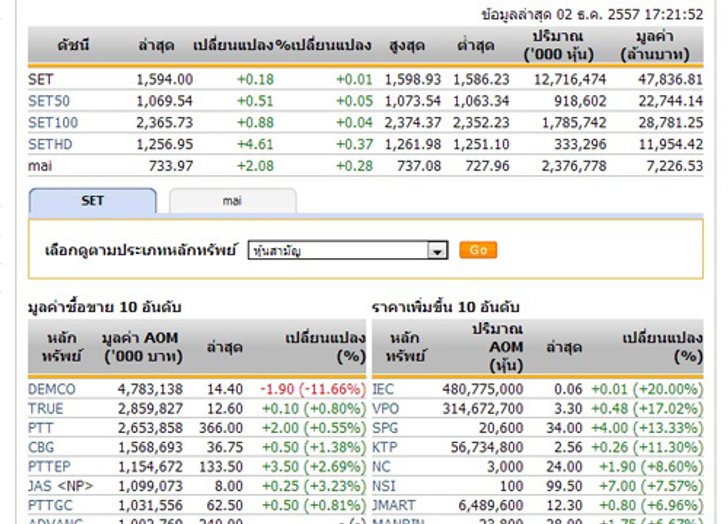This screenshot has width=728, height=524.
Task: Select VPO change +0.48 (+17.02%)
Action: pos(647,408)
